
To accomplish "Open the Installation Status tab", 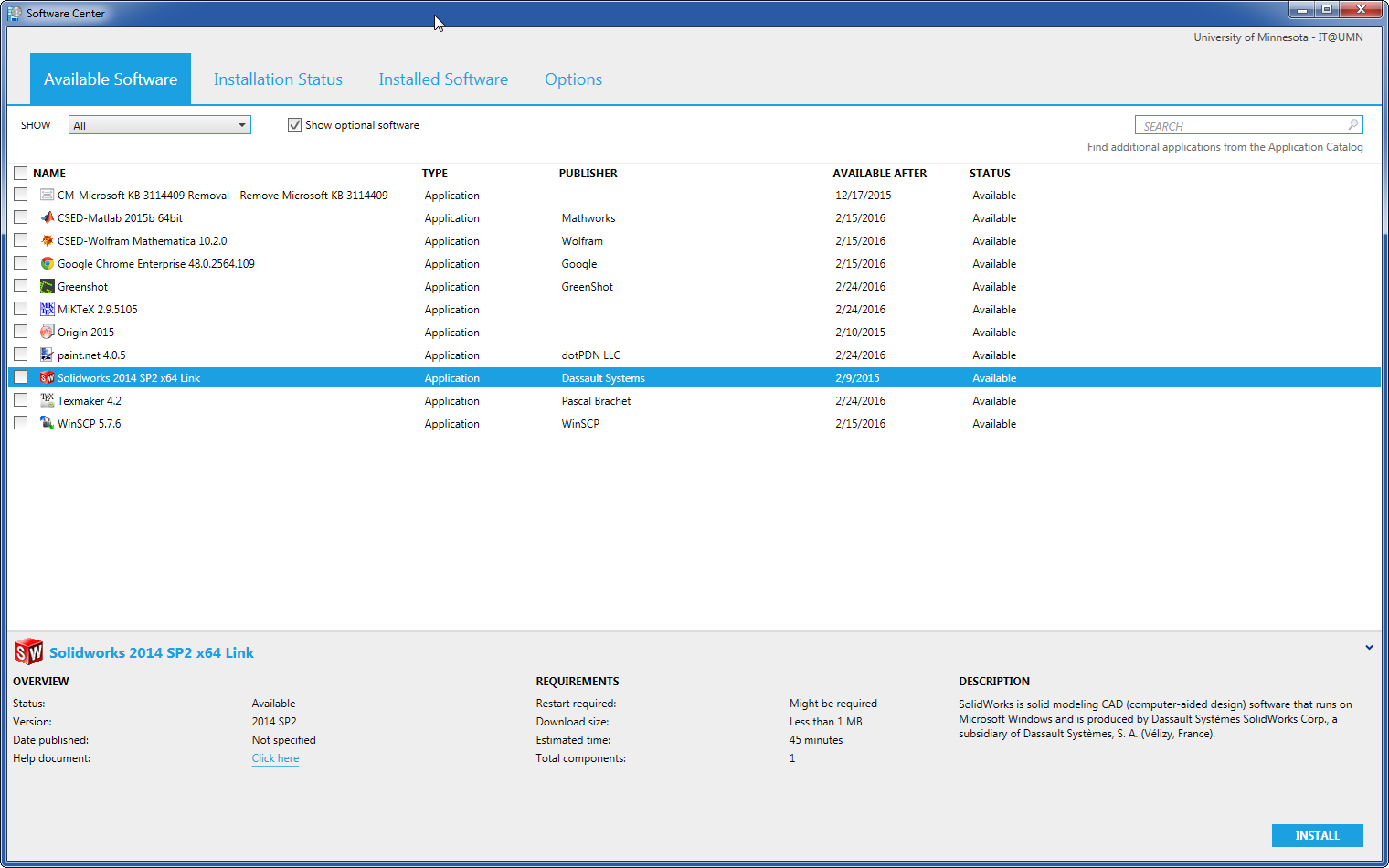I will click(278, 79).
